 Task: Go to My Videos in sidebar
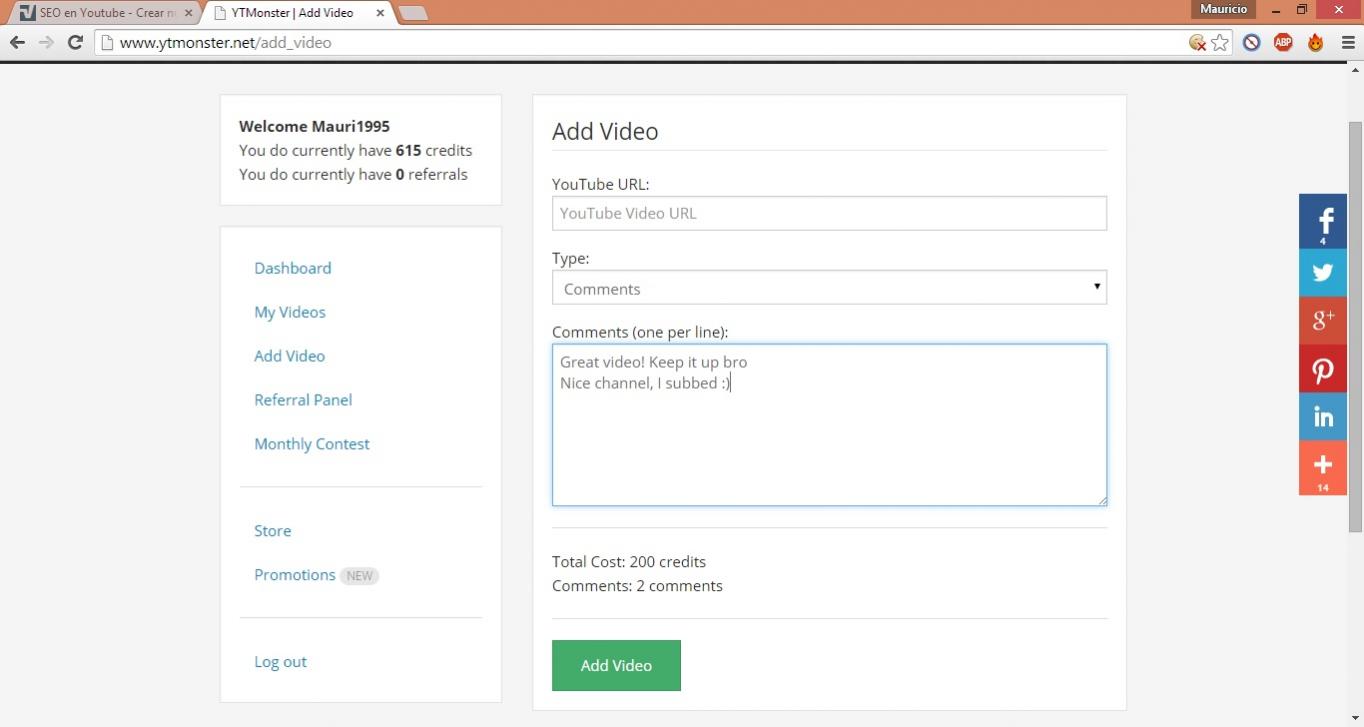click(289, 312)
